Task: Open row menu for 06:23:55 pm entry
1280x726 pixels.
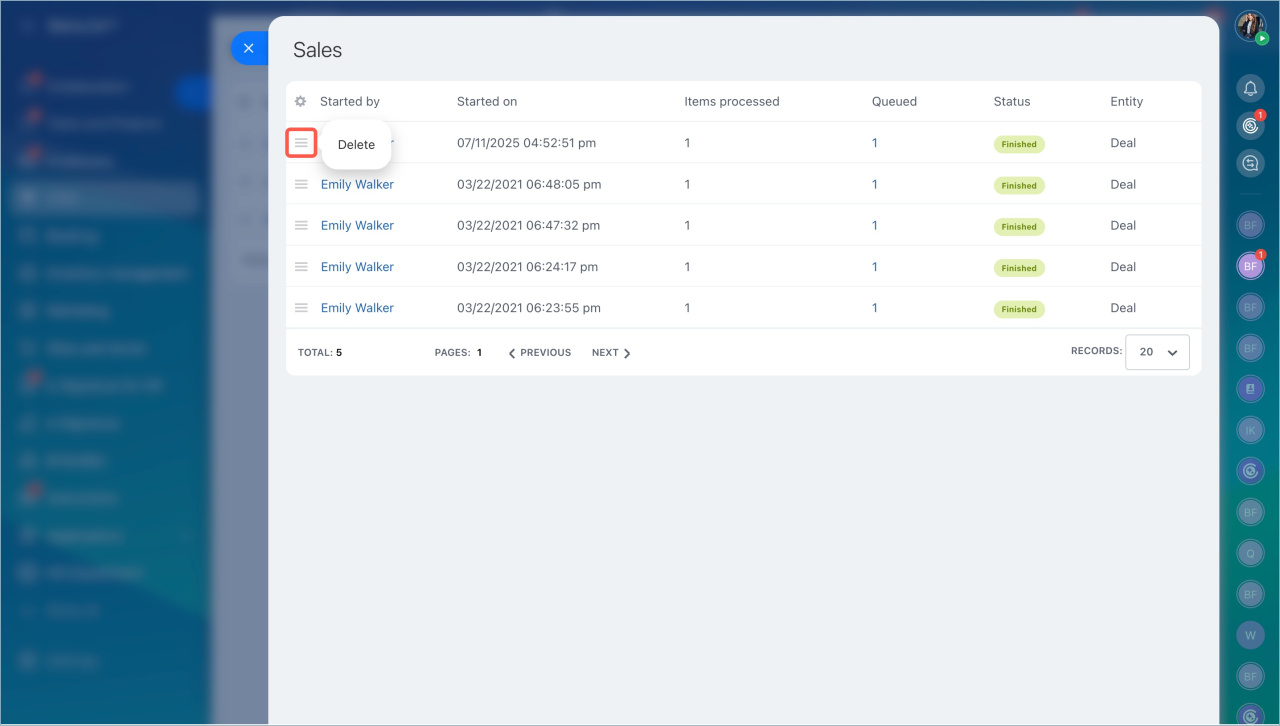Action: [301, 308]
